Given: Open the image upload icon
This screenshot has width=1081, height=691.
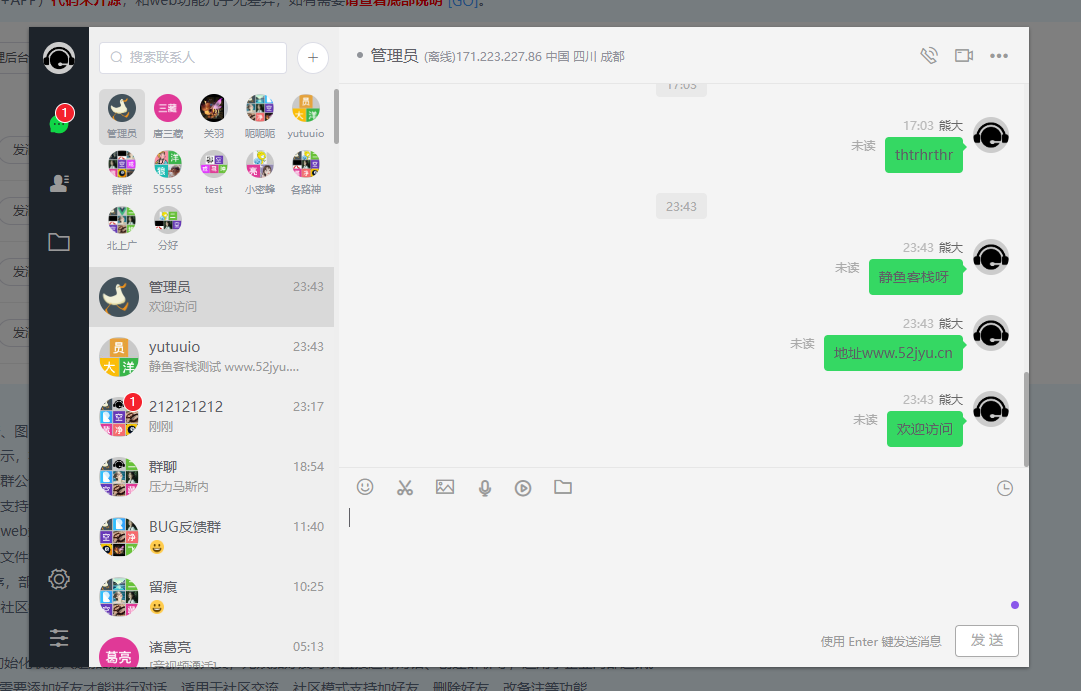Looking at the screenshot, I should coord(445,487).
